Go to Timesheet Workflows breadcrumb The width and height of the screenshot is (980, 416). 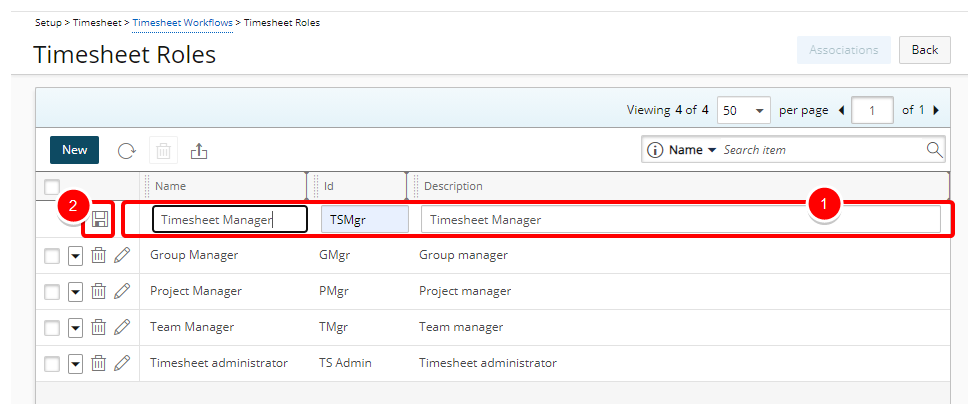coord(182,23)
